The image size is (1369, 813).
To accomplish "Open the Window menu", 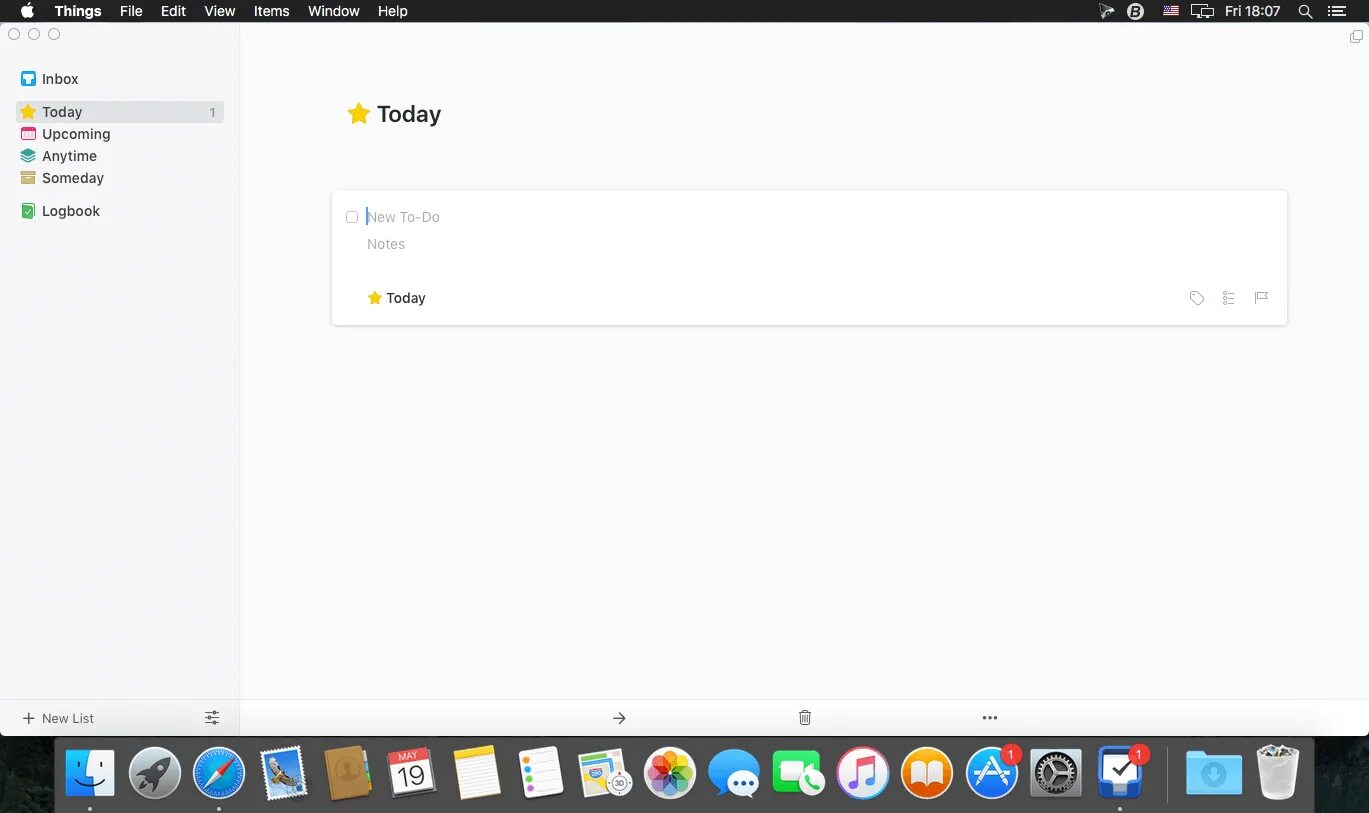I will [x=333, y=11].
